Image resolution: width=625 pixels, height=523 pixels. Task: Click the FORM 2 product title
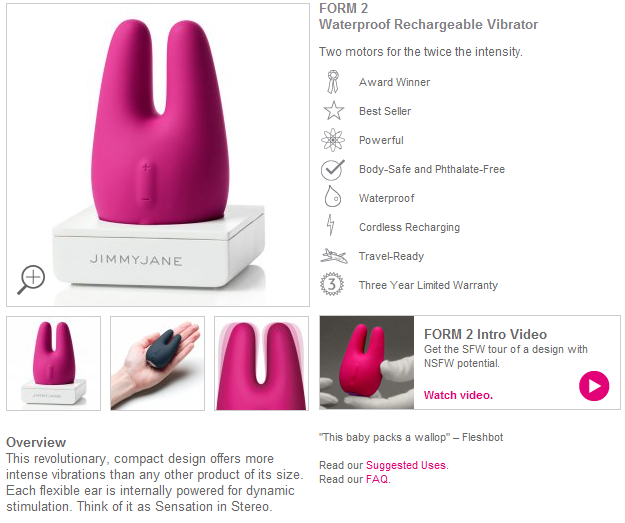coord(343,8)
